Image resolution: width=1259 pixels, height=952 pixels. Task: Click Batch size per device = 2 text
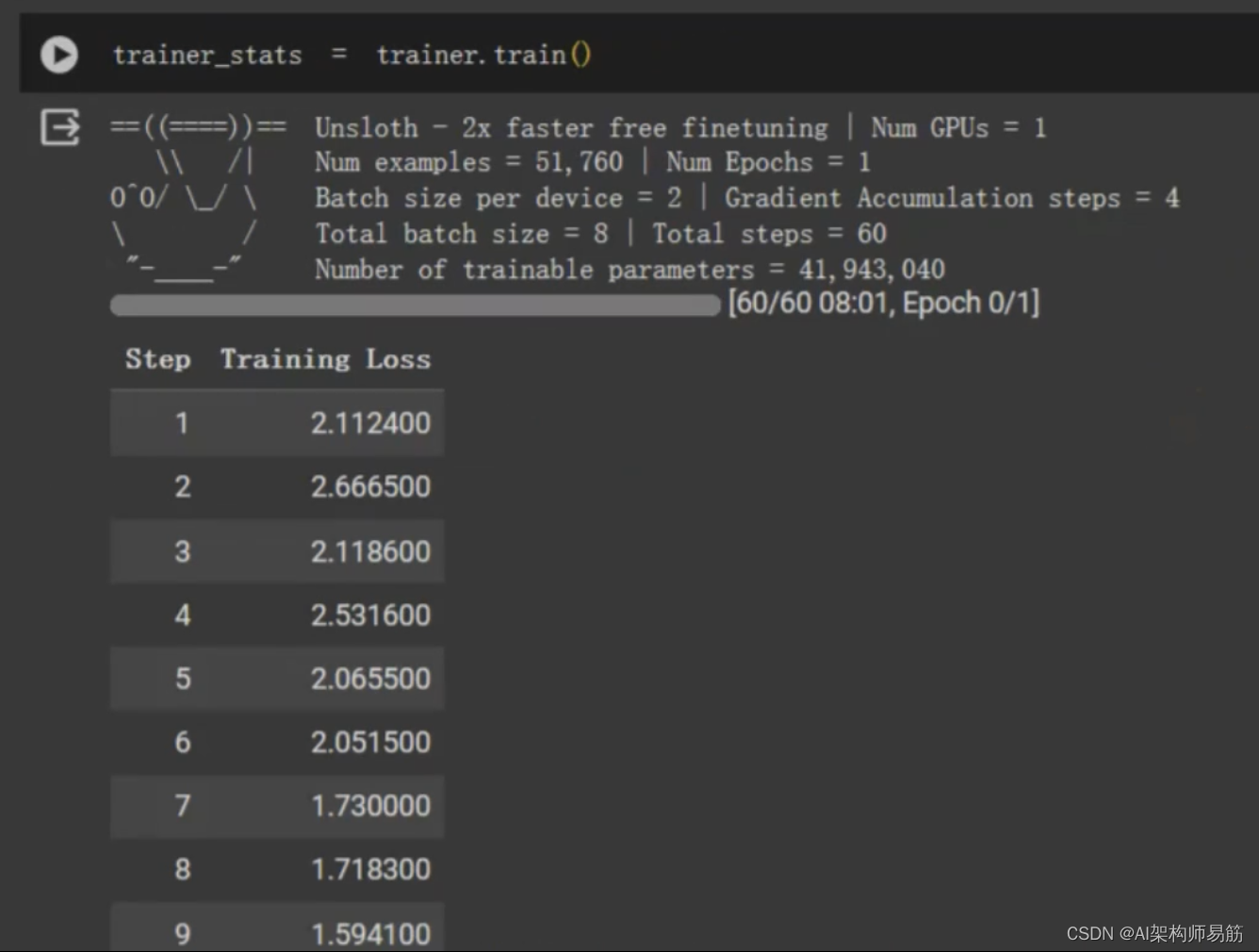click(498, 198)
